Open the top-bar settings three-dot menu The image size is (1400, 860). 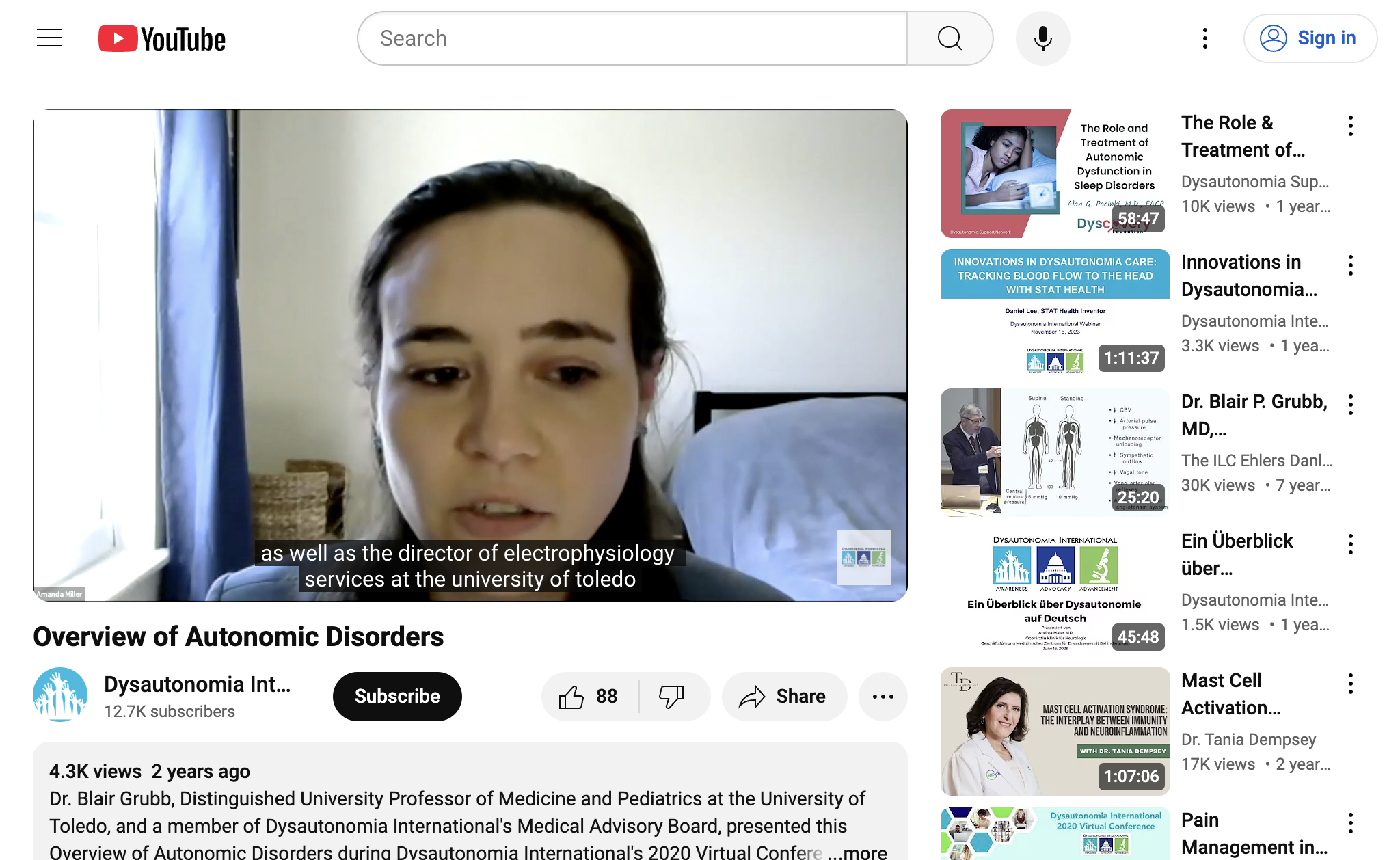pyautogui.click(x=1205, y=38)
